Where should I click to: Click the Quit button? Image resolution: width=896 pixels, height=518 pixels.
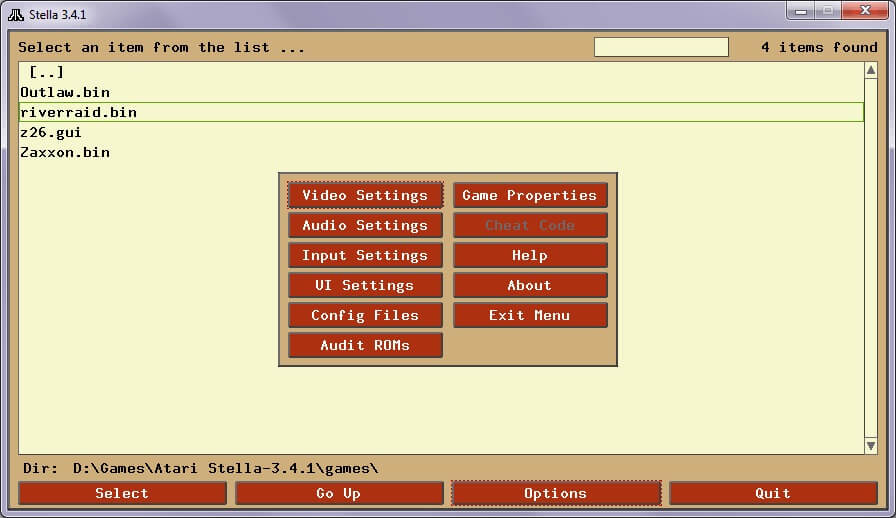pyautogui.click(x=772, y=493)
